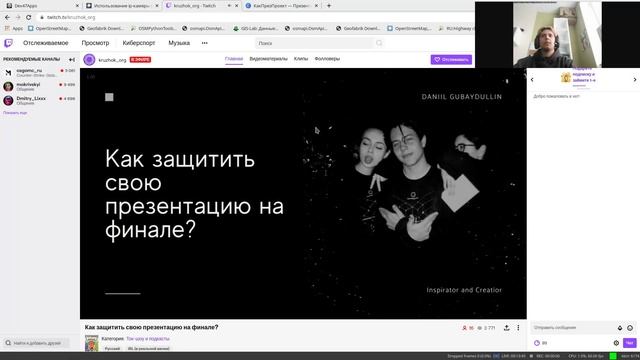
Task: Go to Киберспорт section
Action: click(139, 43)
